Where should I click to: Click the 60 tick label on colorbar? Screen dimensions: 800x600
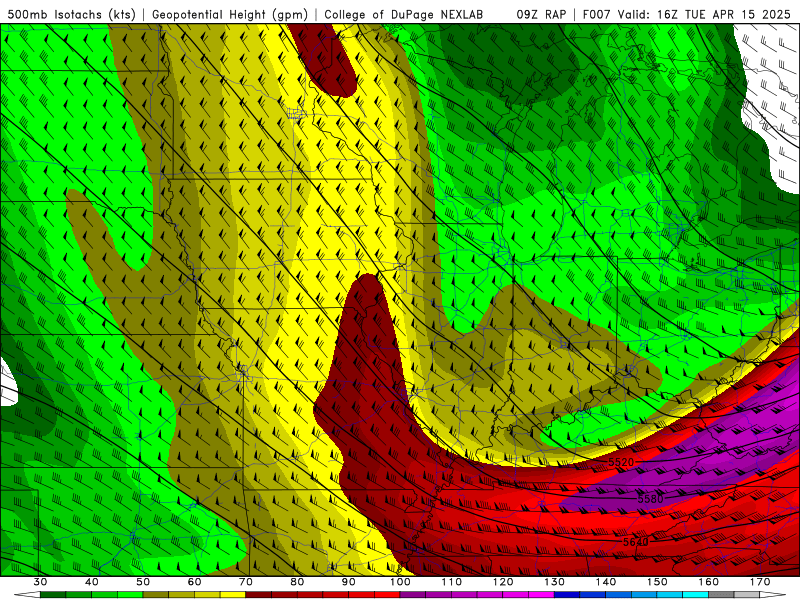coord(194,582)
